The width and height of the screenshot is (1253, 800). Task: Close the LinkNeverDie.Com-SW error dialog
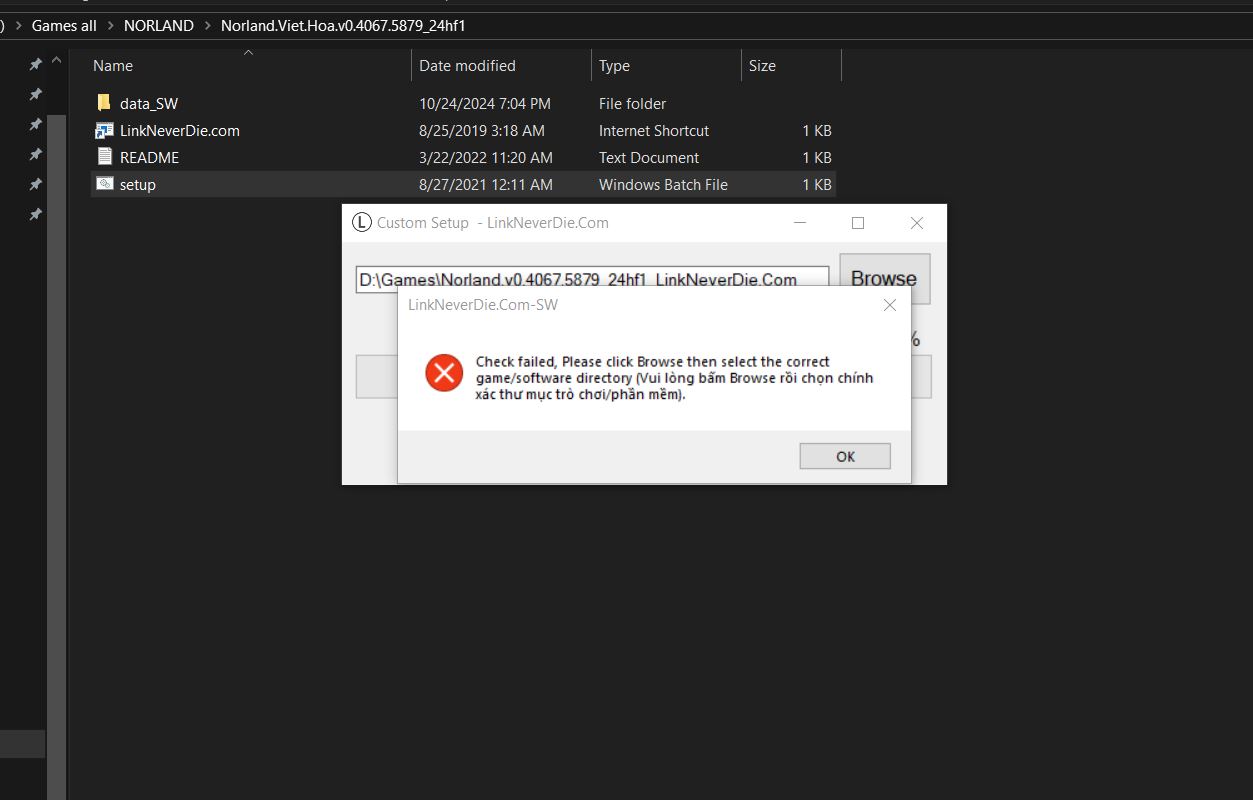pos(889,305)
